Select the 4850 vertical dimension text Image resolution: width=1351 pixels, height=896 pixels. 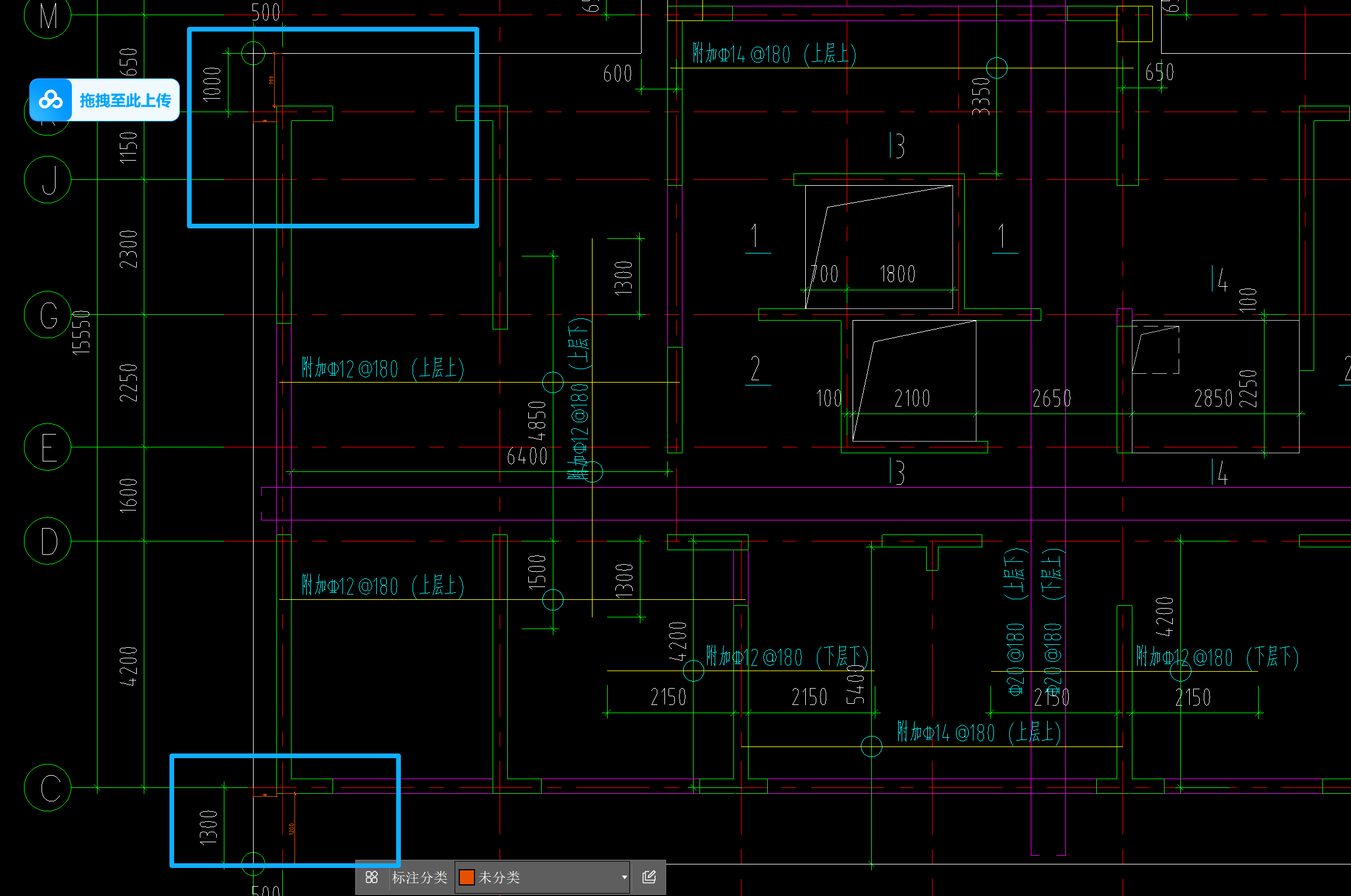(536, 421)
